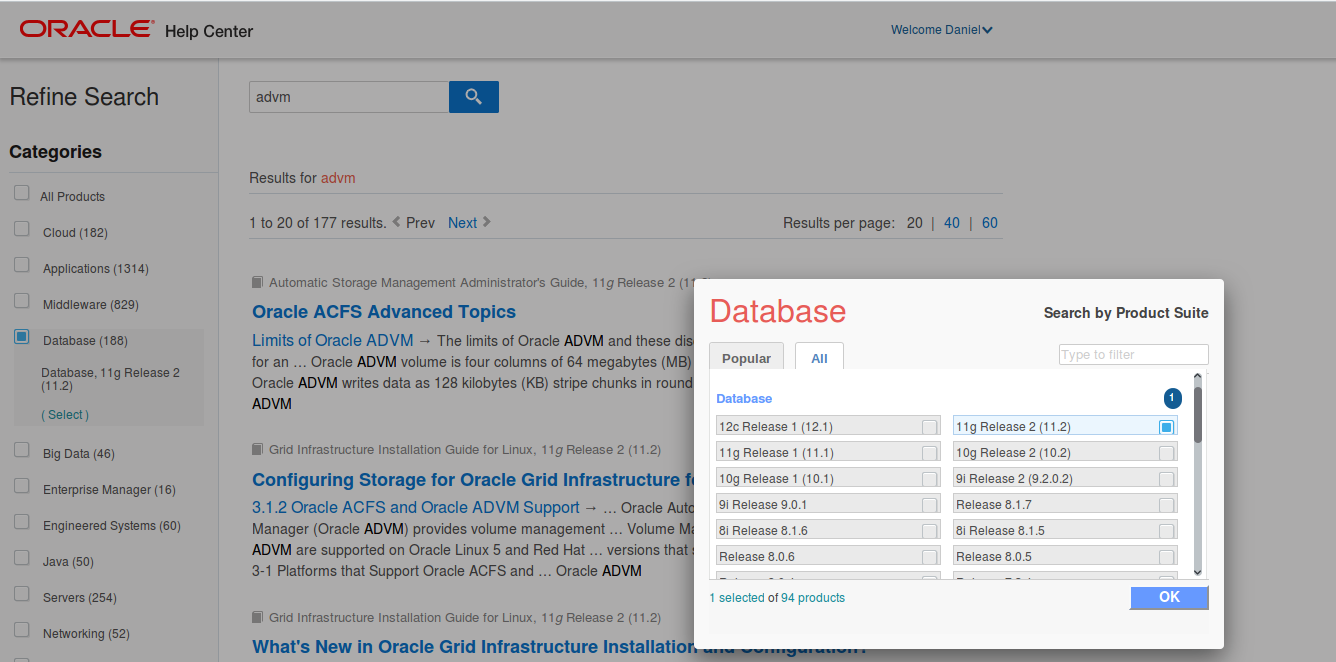The height and width of the screenshot is (662, 1336).
Task: Tick the Enterprise Manager category checkbox
Action: point(21,486)
